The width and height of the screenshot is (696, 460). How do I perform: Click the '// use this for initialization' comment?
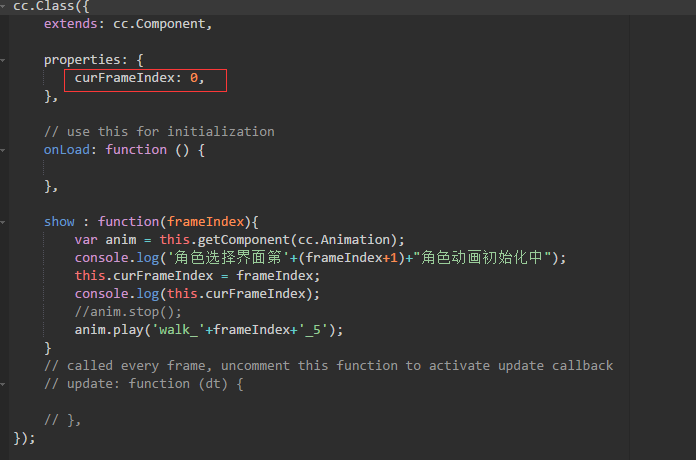(159, 132)
